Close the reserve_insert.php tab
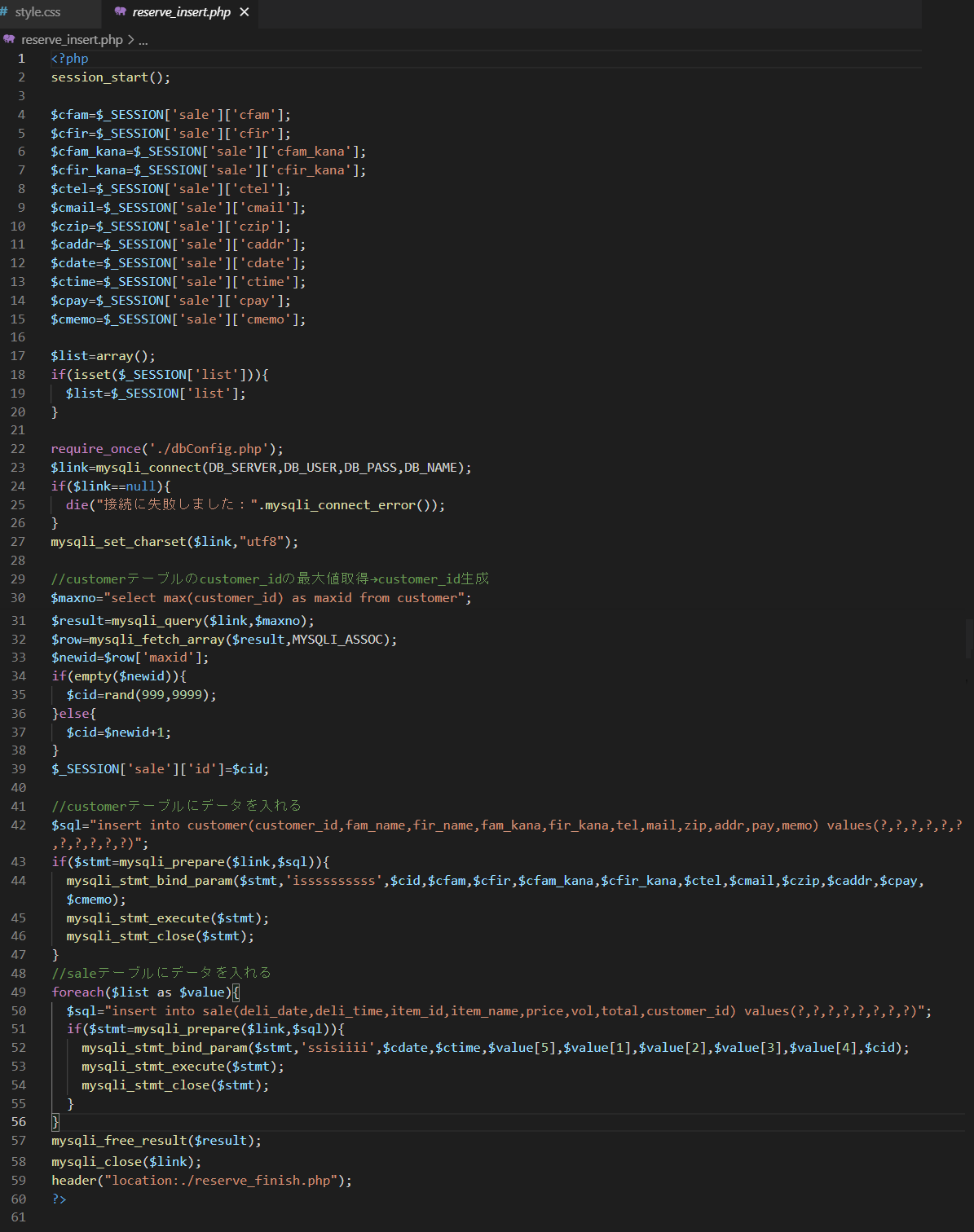The image size is (974, 1232). (x=245, y=12)
